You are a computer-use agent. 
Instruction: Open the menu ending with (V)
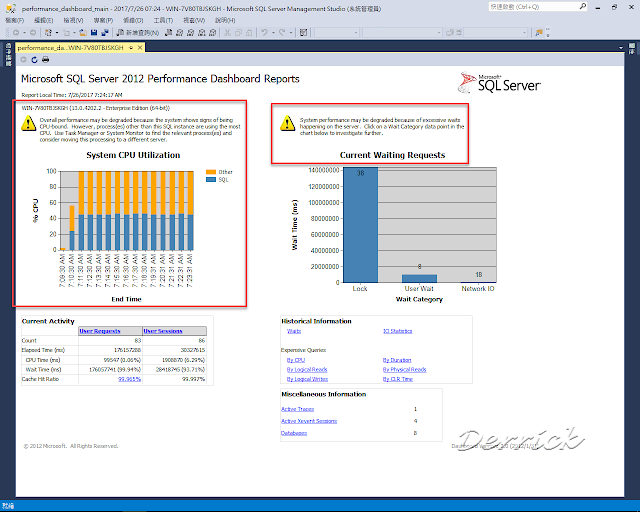[x=73, y=20]
